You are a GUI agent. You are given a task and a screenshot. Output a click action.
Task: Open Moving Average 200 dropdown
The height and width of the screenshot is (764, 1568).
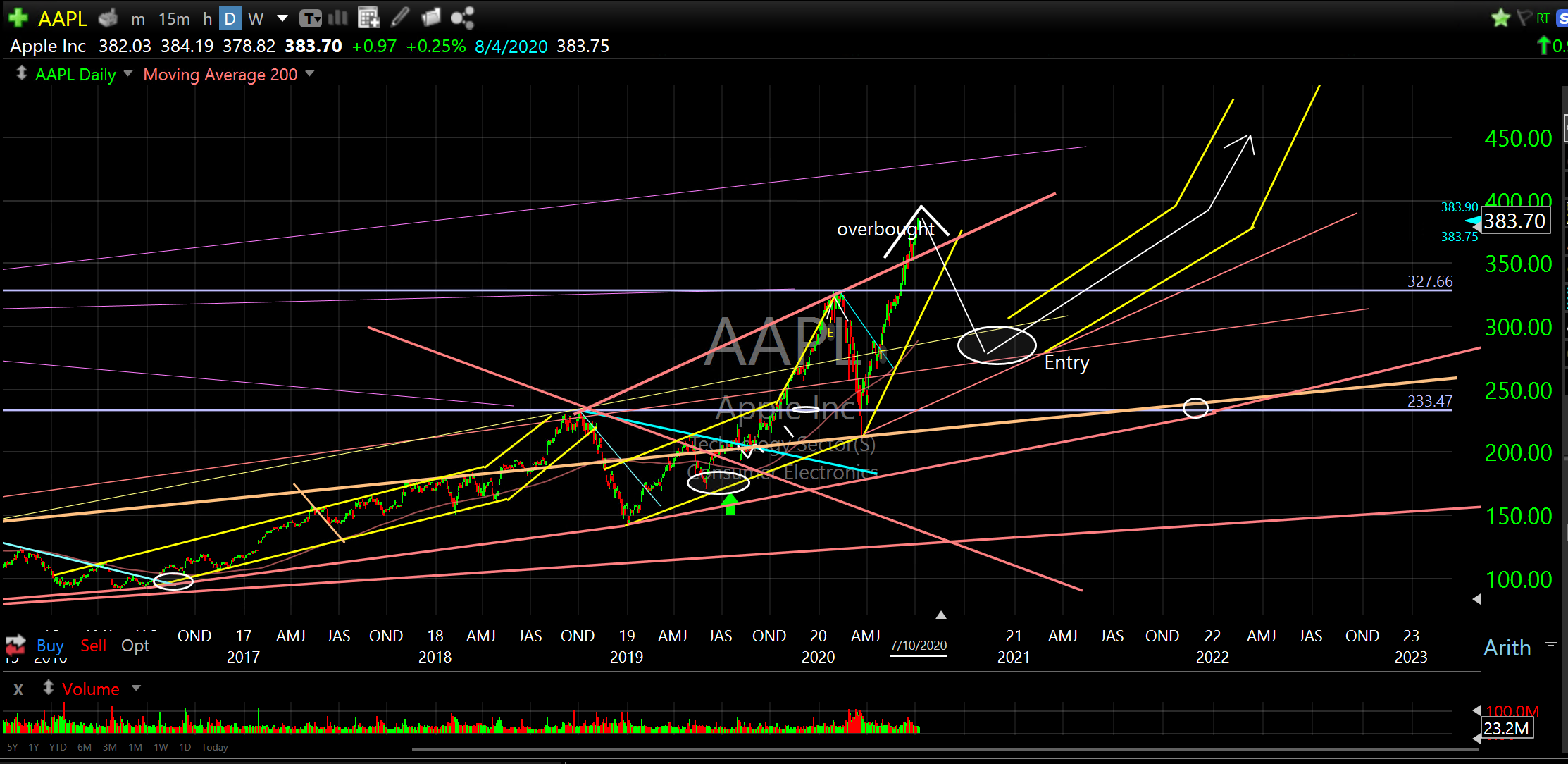click(309, 74)
